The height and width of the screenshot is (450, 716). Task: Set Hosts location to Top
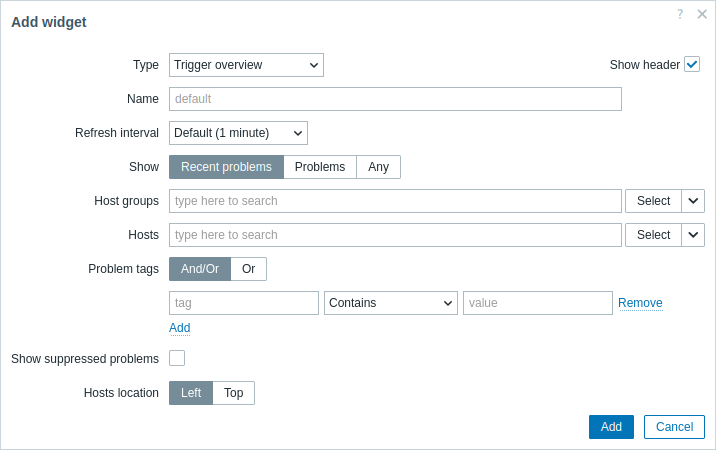coord(233,393)
